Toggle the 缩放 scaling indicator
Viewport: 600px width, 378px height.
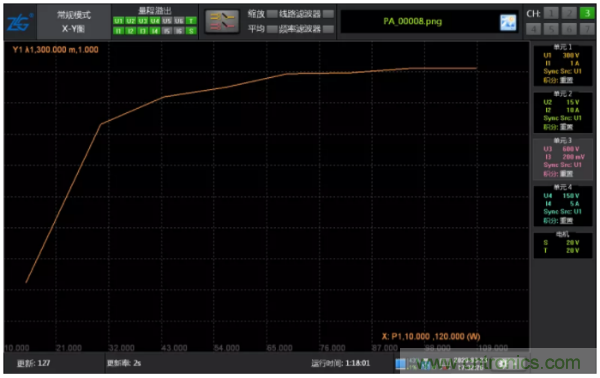pyautogui.click(x=272, y=14)
